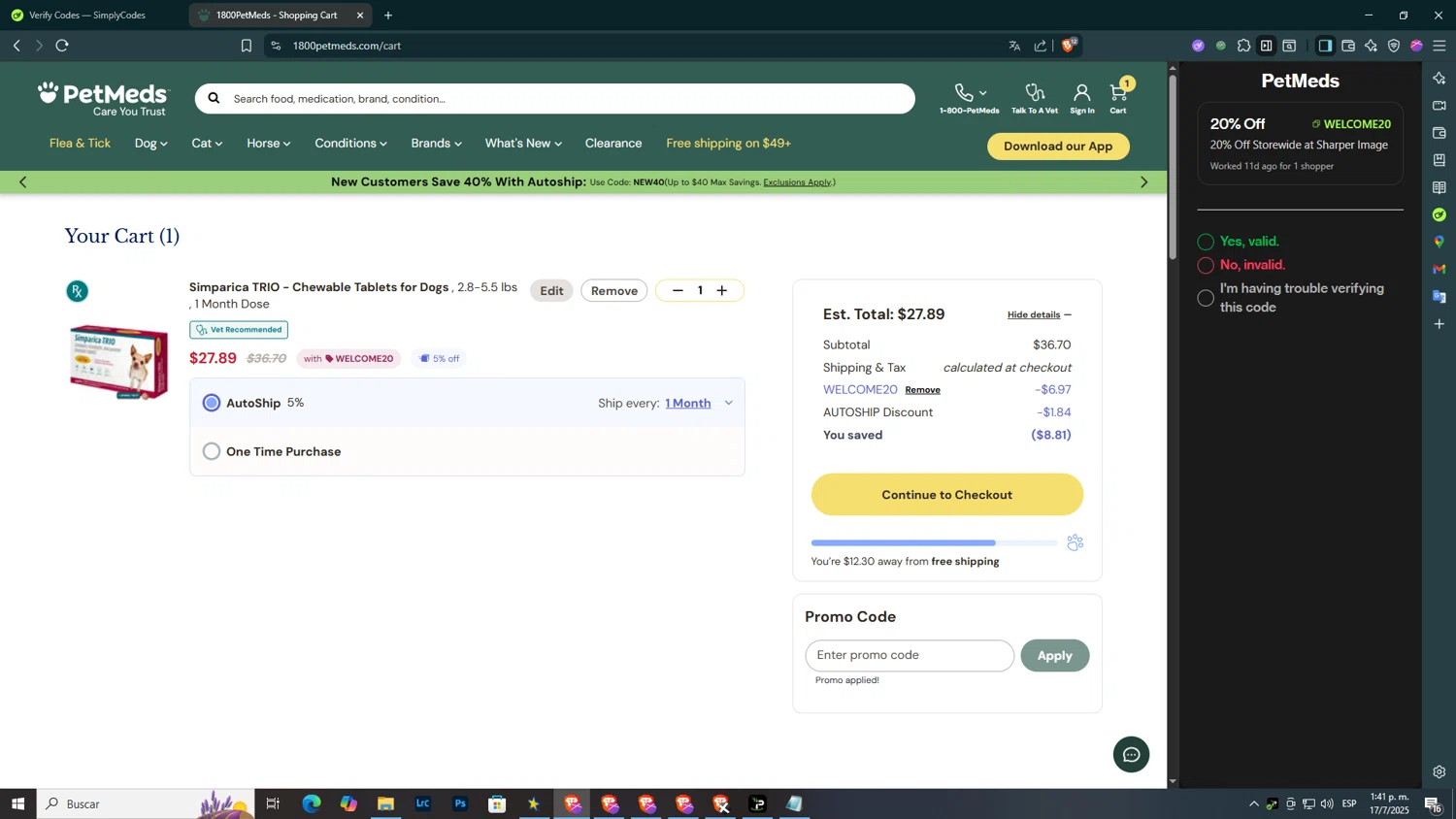Click Continue to Checkout button
1456x819 pixels.
pyautogui.click(x=947, y=495)
